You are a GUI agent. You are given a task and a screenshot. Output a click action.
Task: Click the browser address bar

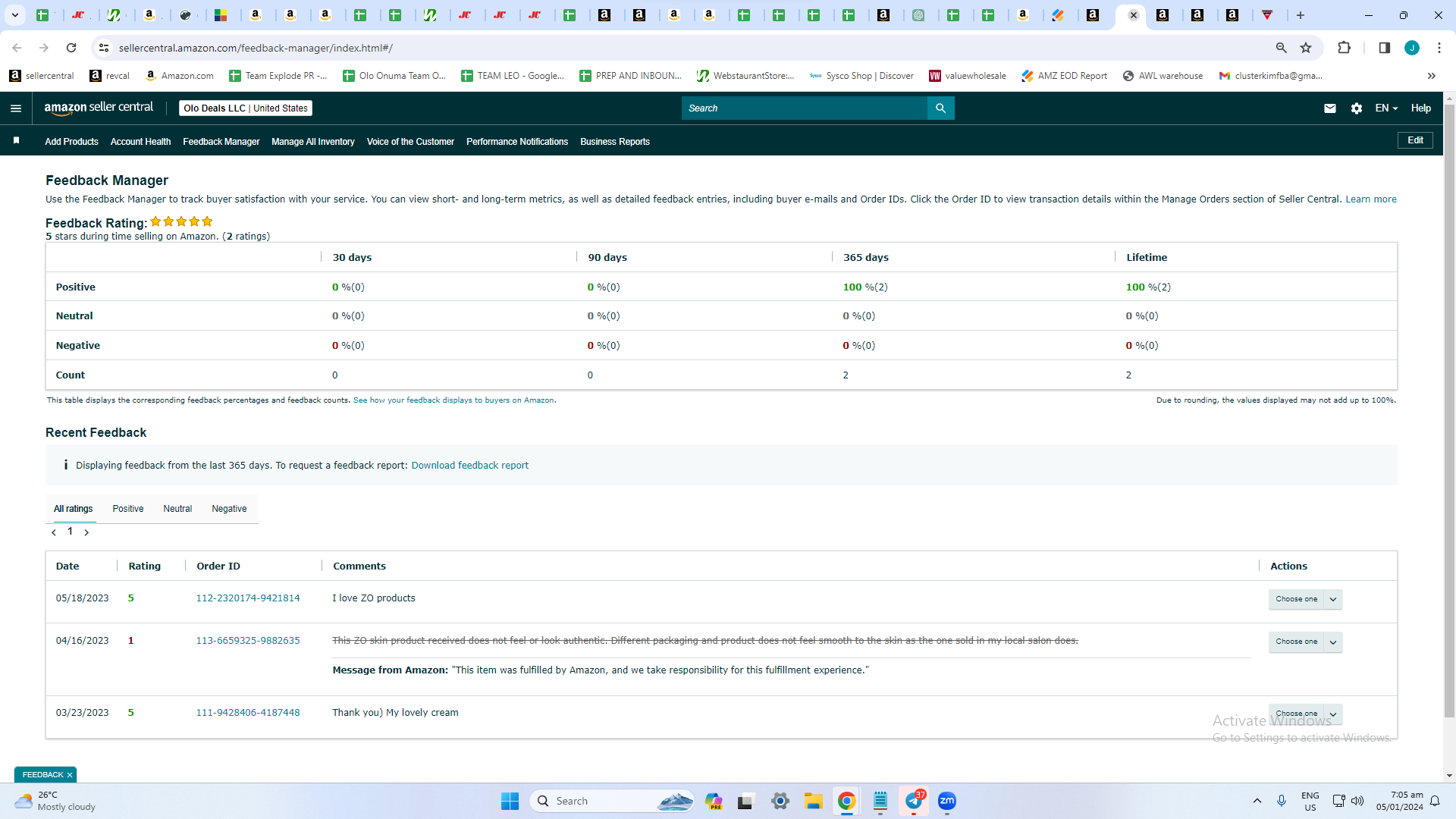(x=682, y=48)
